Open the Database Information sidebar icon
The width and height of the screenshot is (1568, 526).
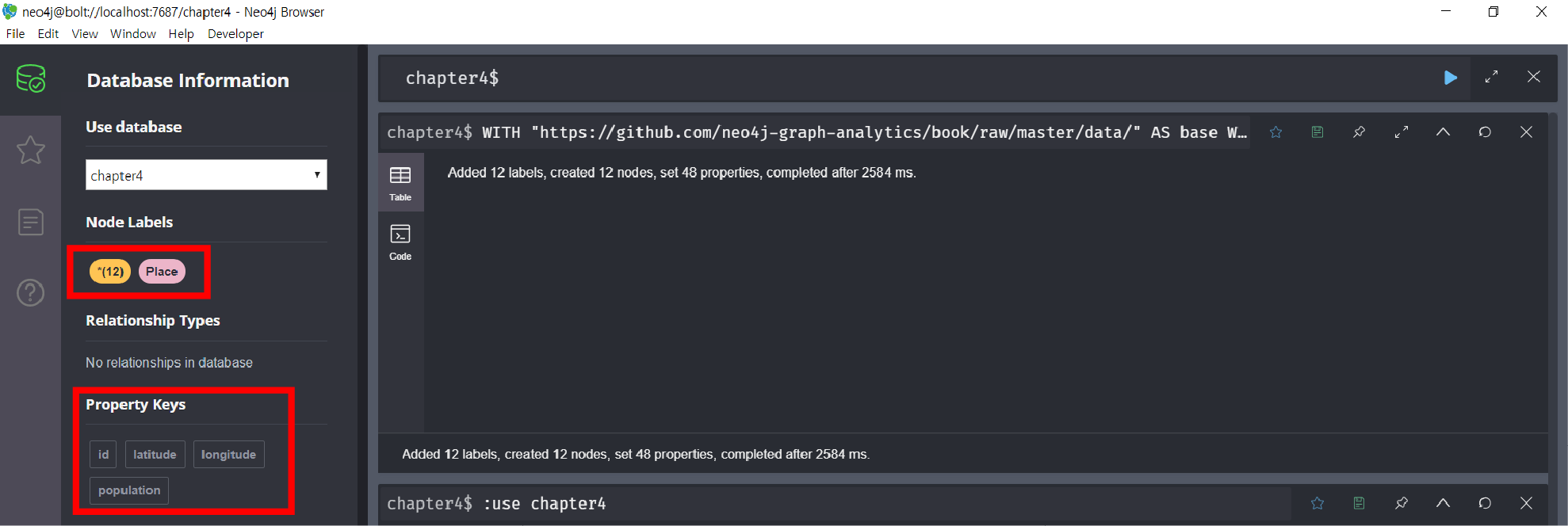pyautogui.click(x=31, y=79)
